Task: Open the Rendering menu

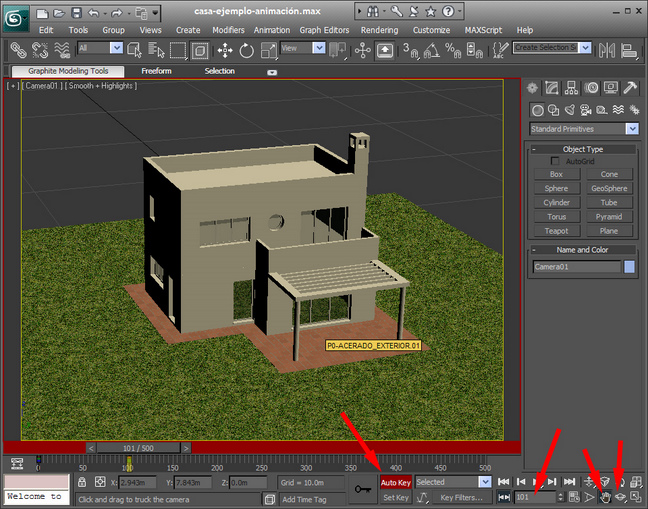Action: pyautogui.click(x=379, y=30)
